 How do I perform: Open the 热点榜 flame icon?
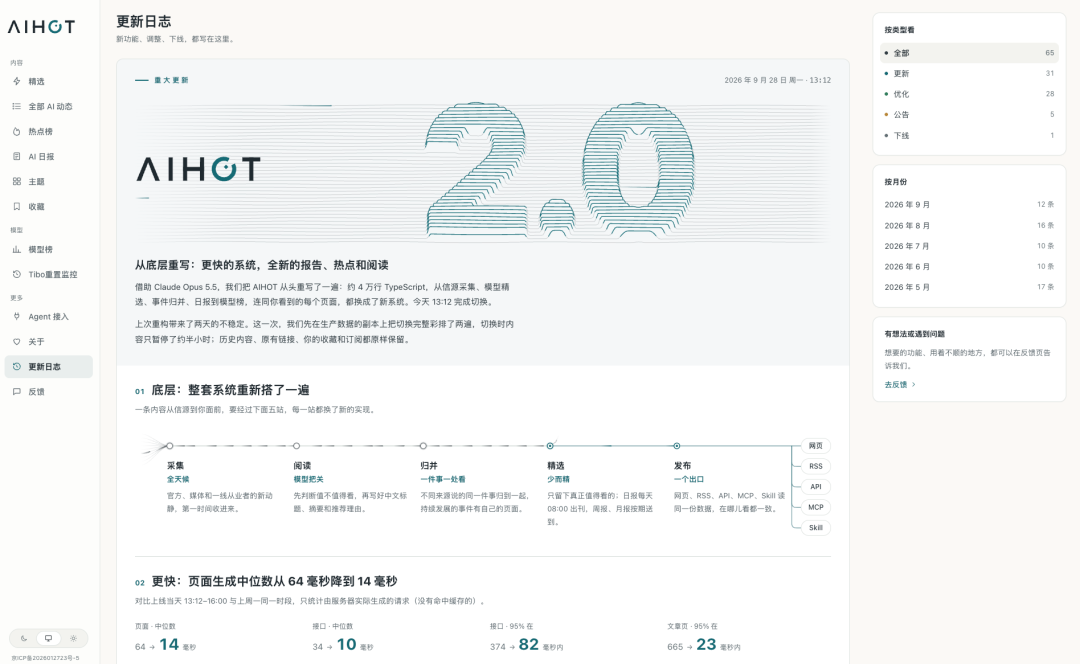tap(17, 132)
